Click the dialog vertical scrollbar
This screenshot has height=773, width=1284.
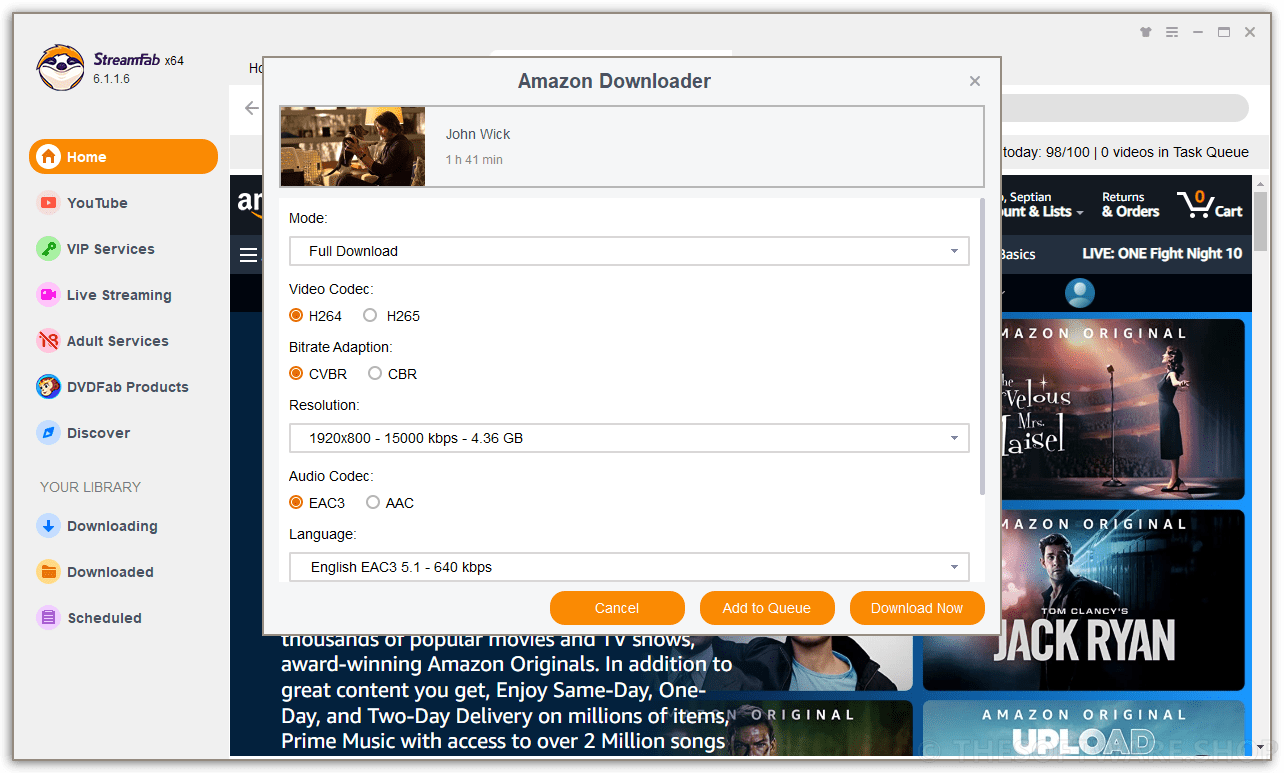[x=982, y=346]
